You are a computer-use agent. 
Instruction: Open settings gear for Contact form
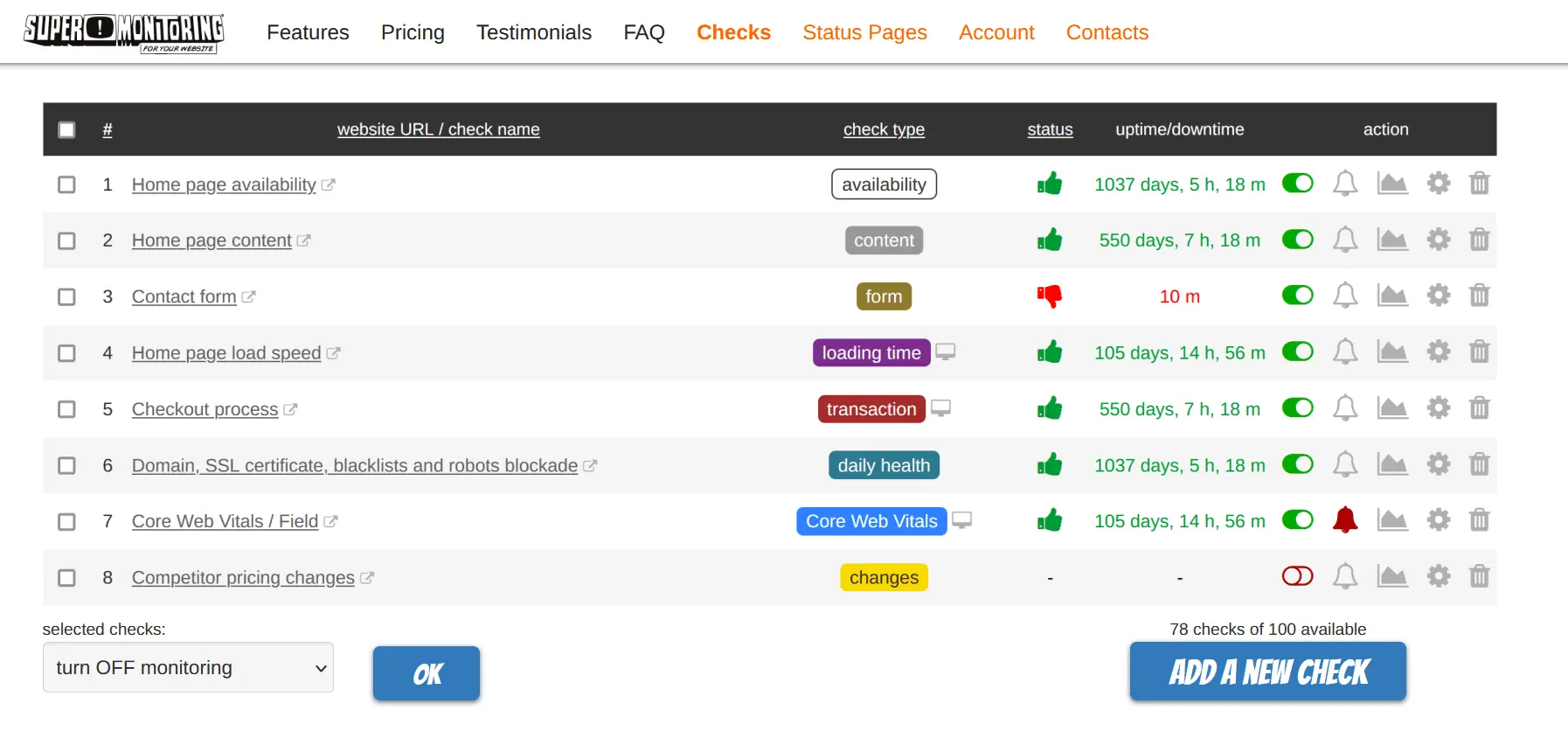tap(1439, 296)
